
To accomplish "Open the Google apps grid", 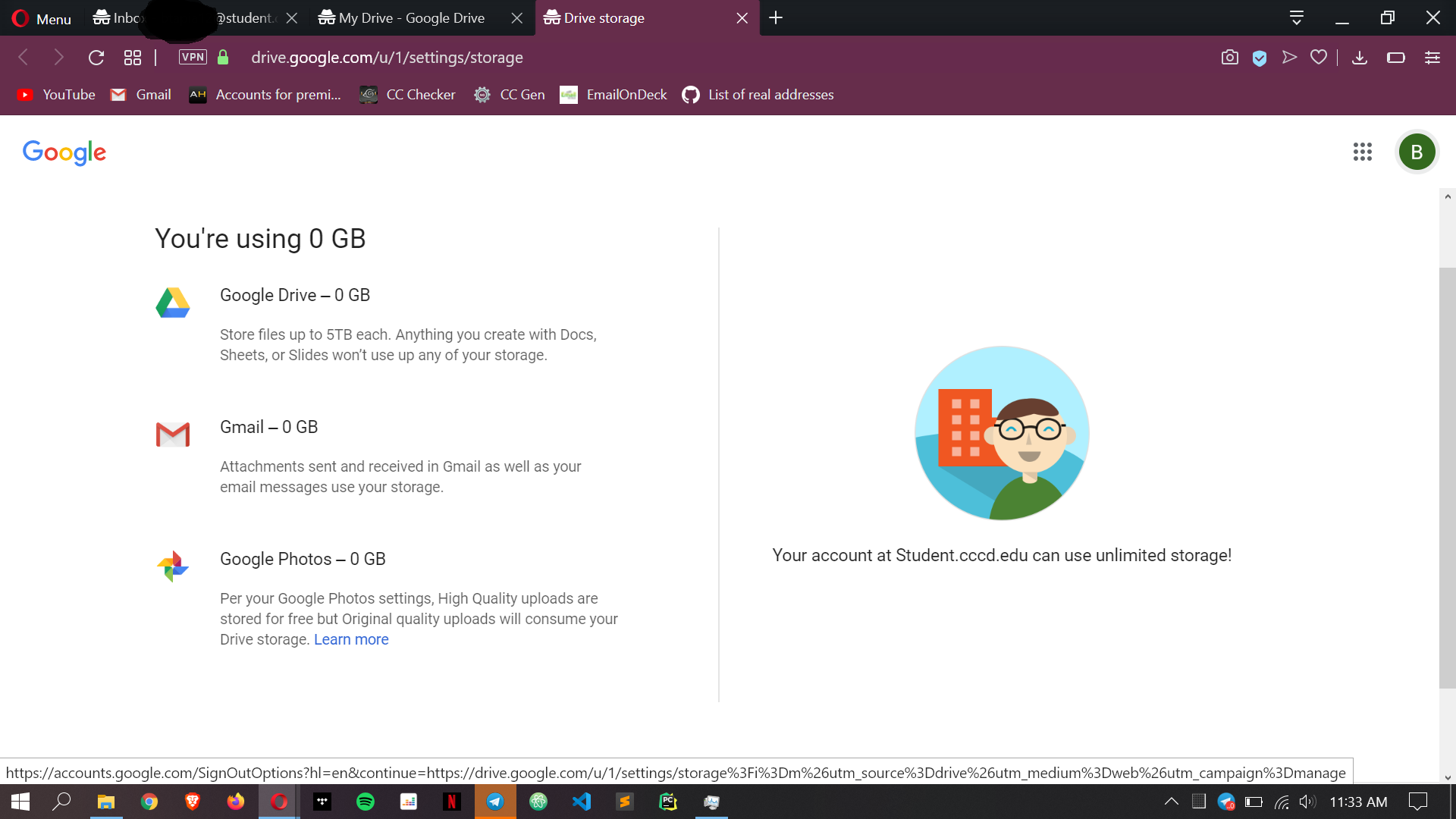I will tap(1362, 152).
